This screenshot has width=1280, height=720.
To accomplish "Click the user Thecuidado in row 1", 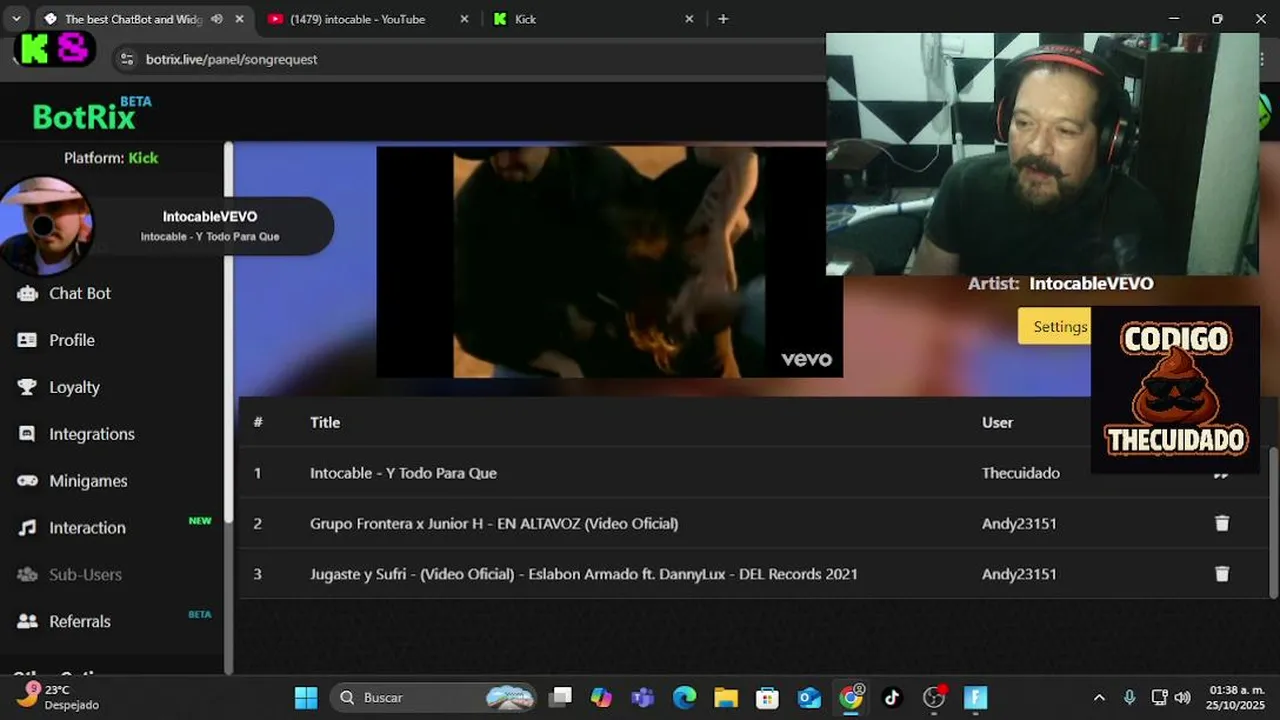I will (x=1021, y=473).
